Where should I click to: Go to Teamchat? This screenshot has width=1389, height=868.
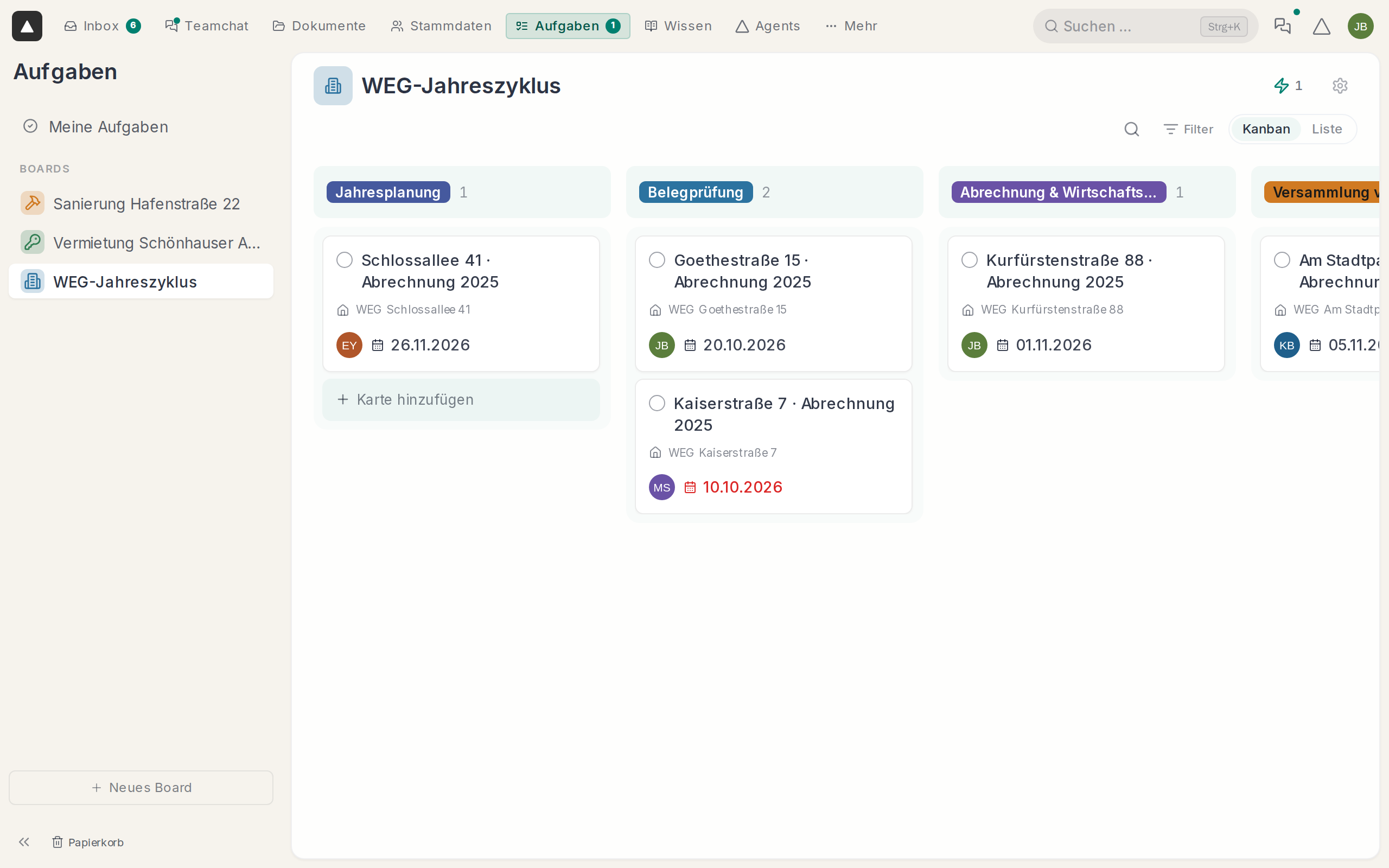pyautogui.click(x=207, y=26)
